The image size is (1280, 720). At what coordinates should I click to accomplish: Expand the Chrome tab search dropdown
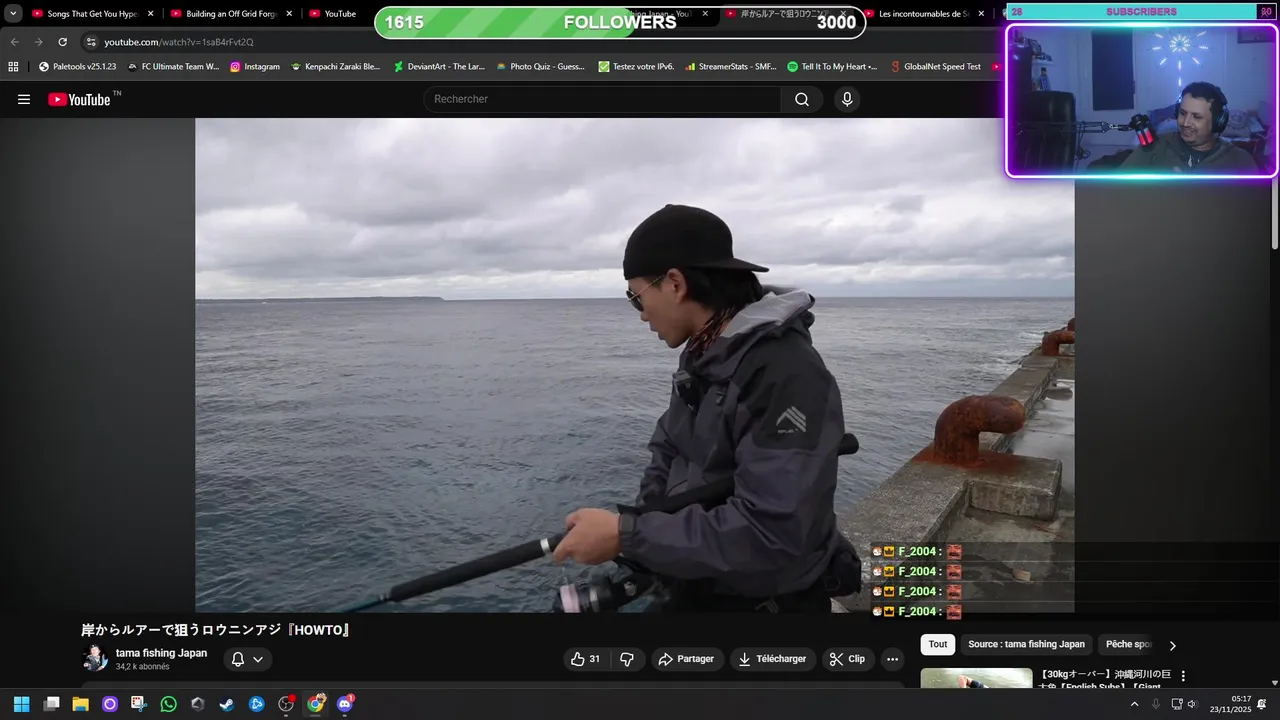tap(13, 14)
